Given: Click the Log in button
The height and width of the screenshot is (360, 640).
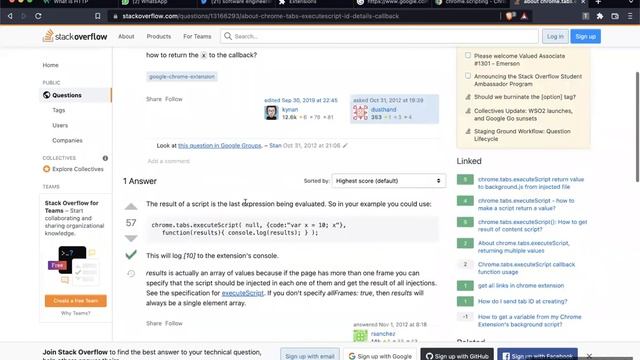Looking at the screenshot, I should (555, 36).
